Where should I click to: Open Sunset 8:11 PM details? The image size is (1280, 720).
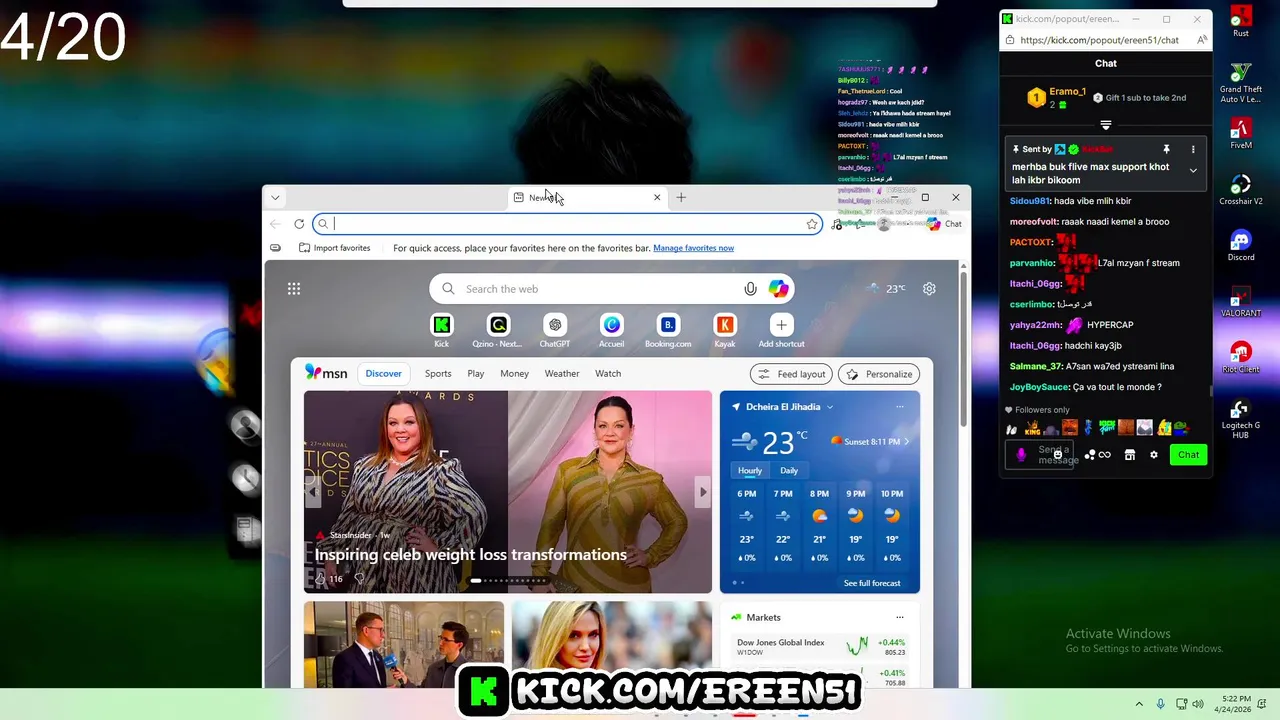click(871, 441)
